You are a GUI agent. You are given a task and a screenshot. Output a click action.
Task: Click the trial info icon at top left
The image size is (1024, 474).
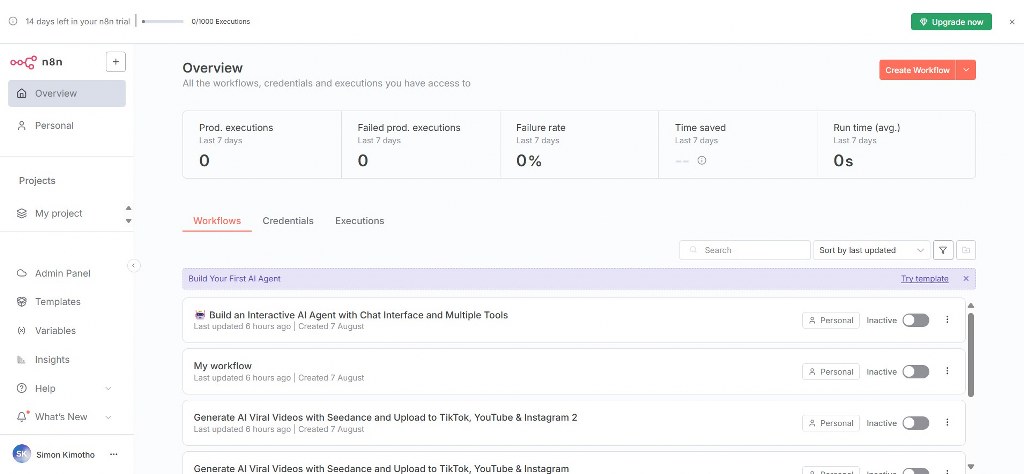[x=13, y=22]
